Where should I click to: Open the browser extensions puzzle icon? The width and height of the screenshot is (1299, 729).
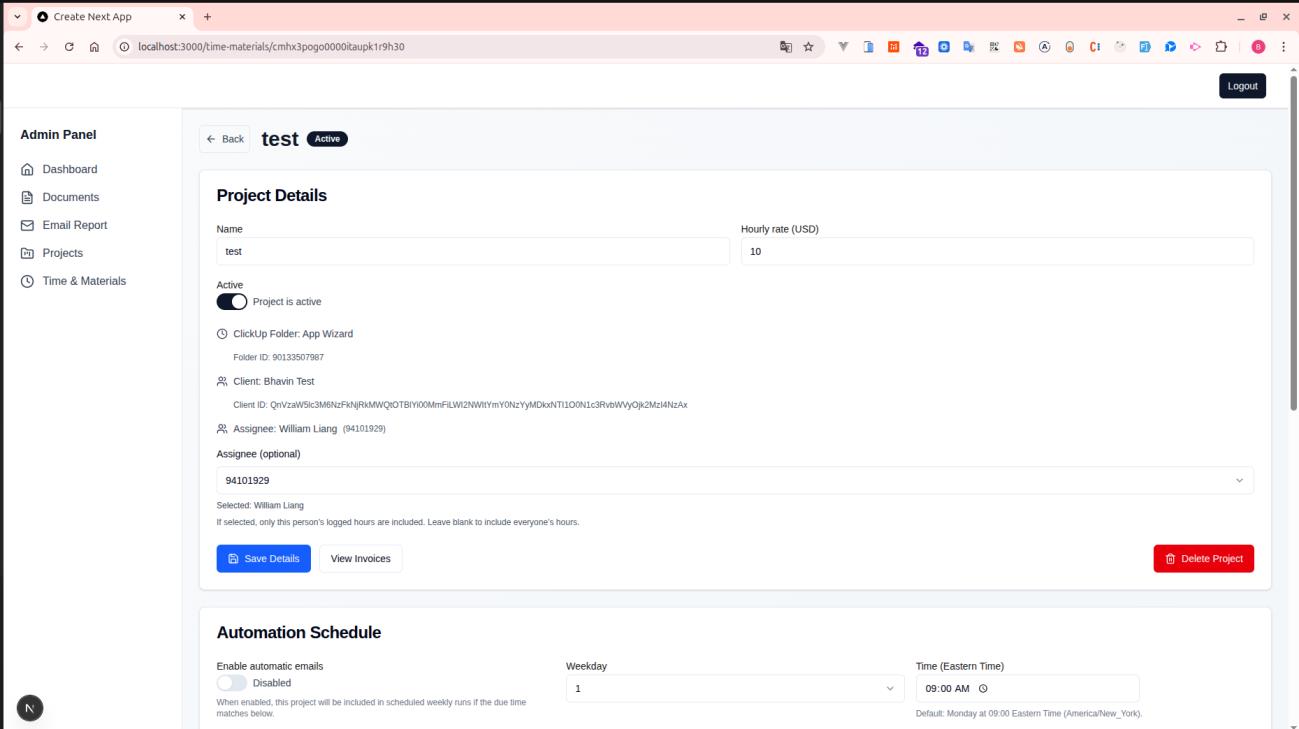1222,46
